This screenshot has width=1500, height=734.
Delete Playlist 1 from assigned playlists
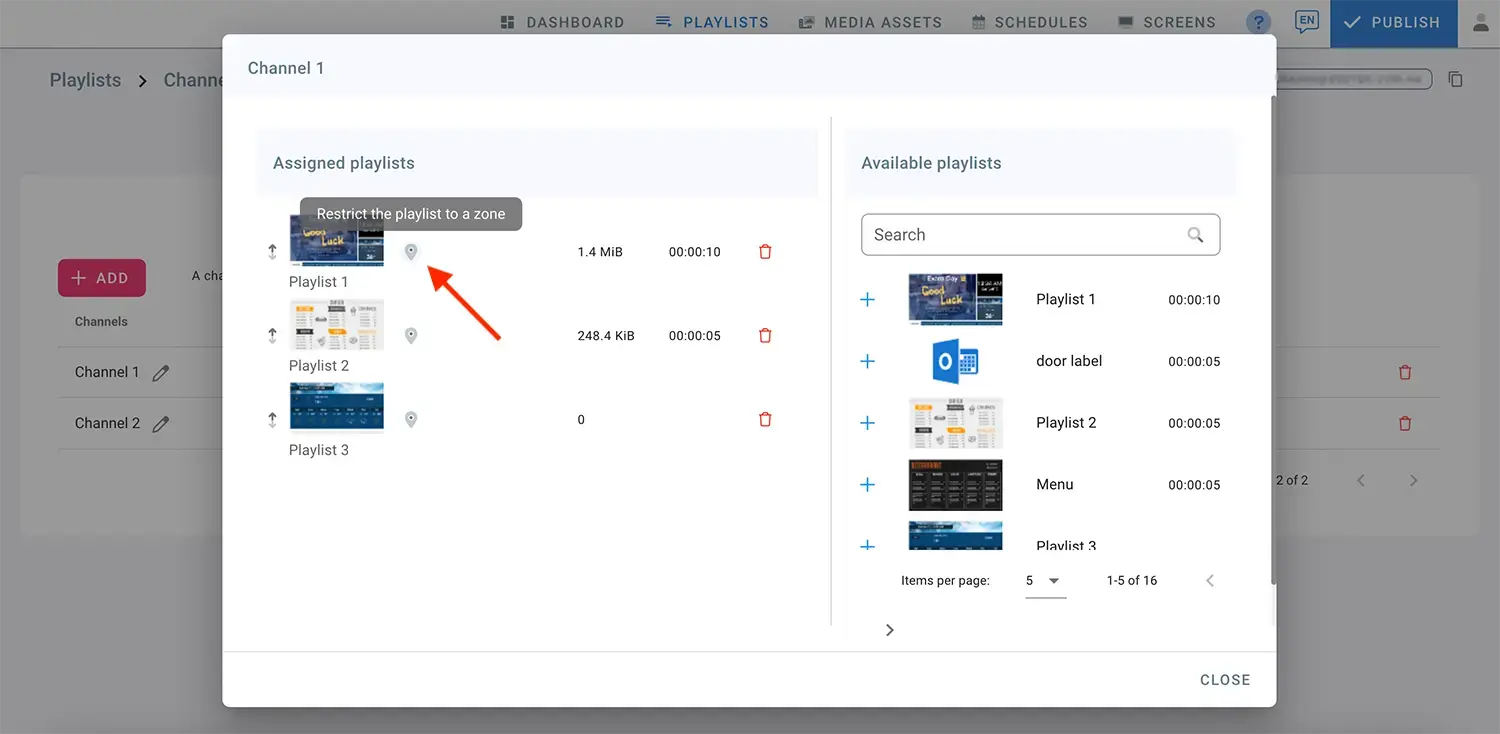pyautogui.click(x=765, y=252)
